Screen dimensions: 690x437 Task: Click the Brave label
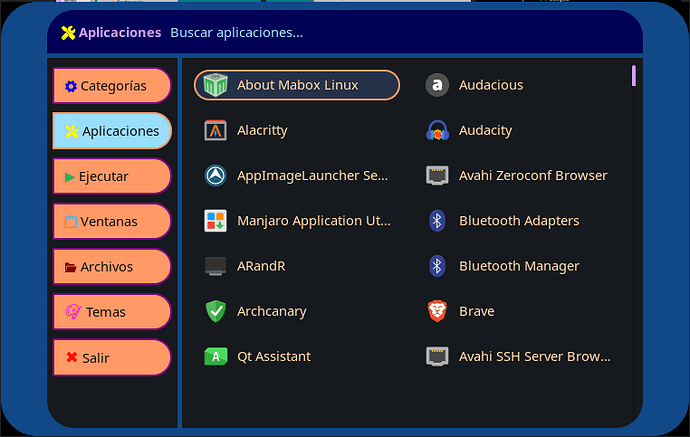tap(477, 311)
